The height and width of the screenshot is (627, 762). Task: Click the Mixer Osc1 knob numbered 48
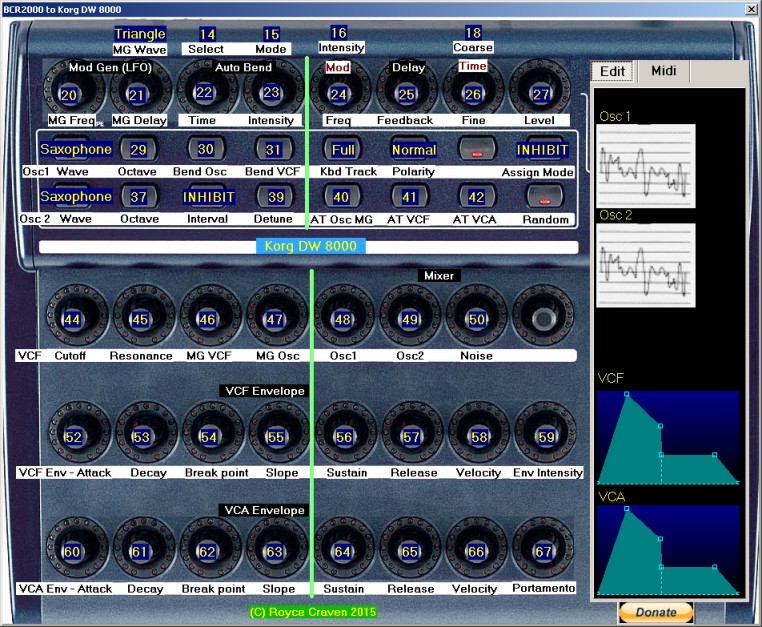click(x=343, y=320)
